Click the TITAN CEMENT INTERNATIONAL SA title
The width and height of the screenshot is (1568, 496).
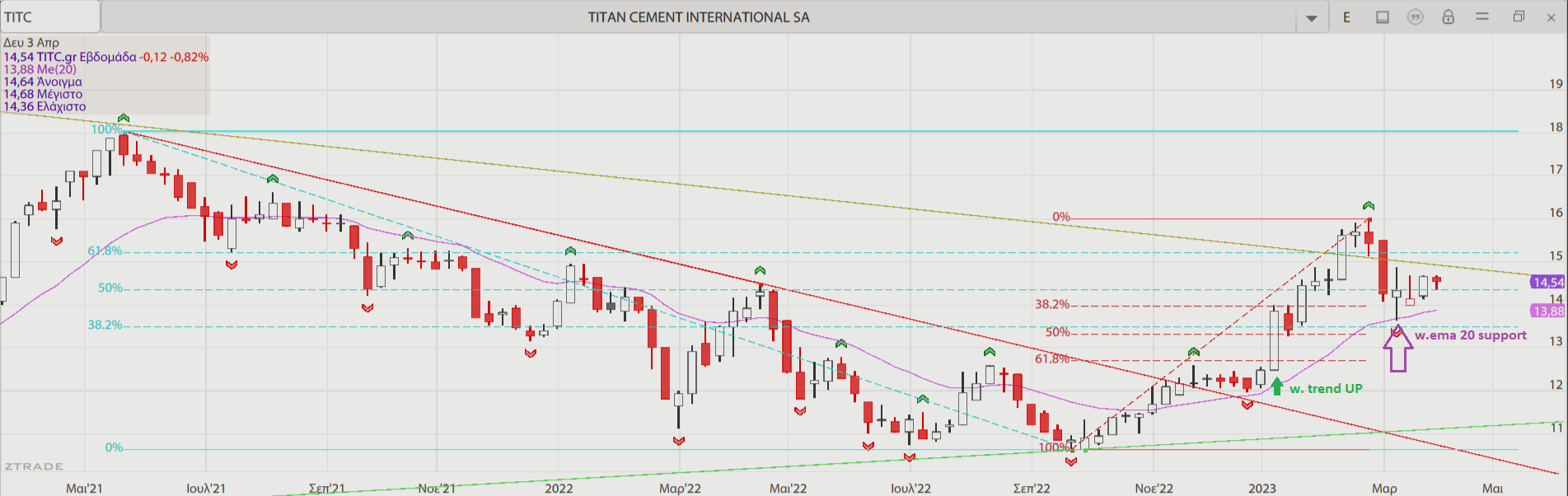point(699,17)
